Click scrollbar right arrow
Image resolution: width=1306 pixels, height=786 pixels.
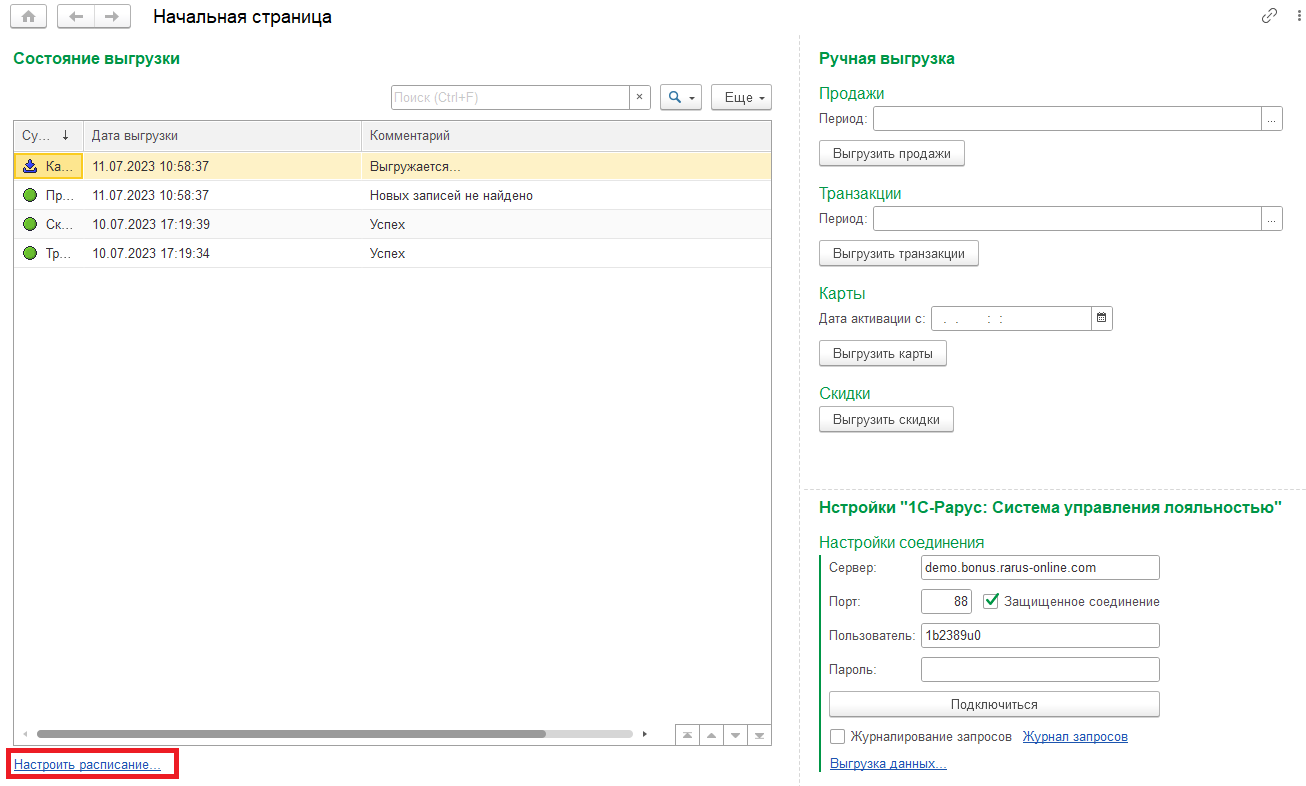click(645, 734)
